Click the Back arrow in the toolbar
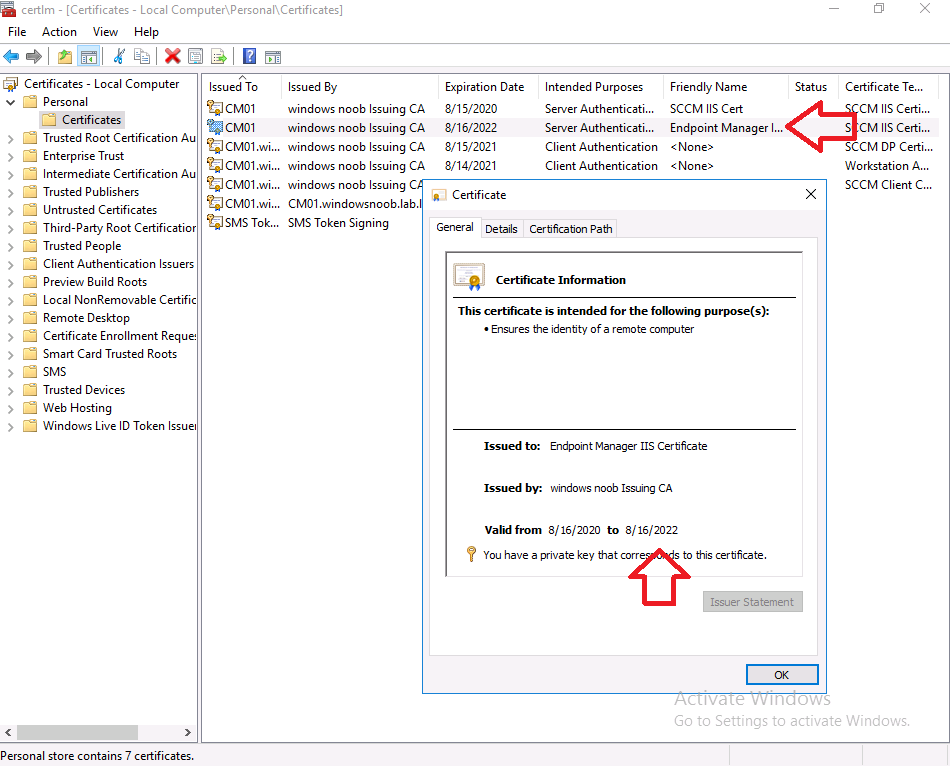This screenshot has width=950, height=766. [11, 57]
